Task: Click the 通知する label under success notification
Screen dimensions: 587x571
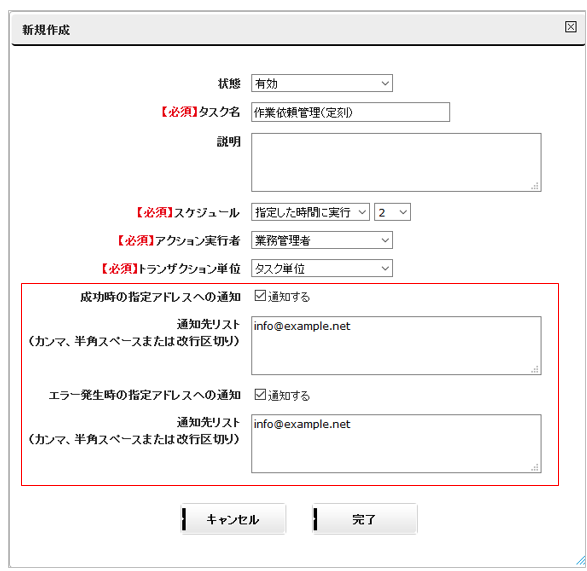Action: click(x=289, y=297)
